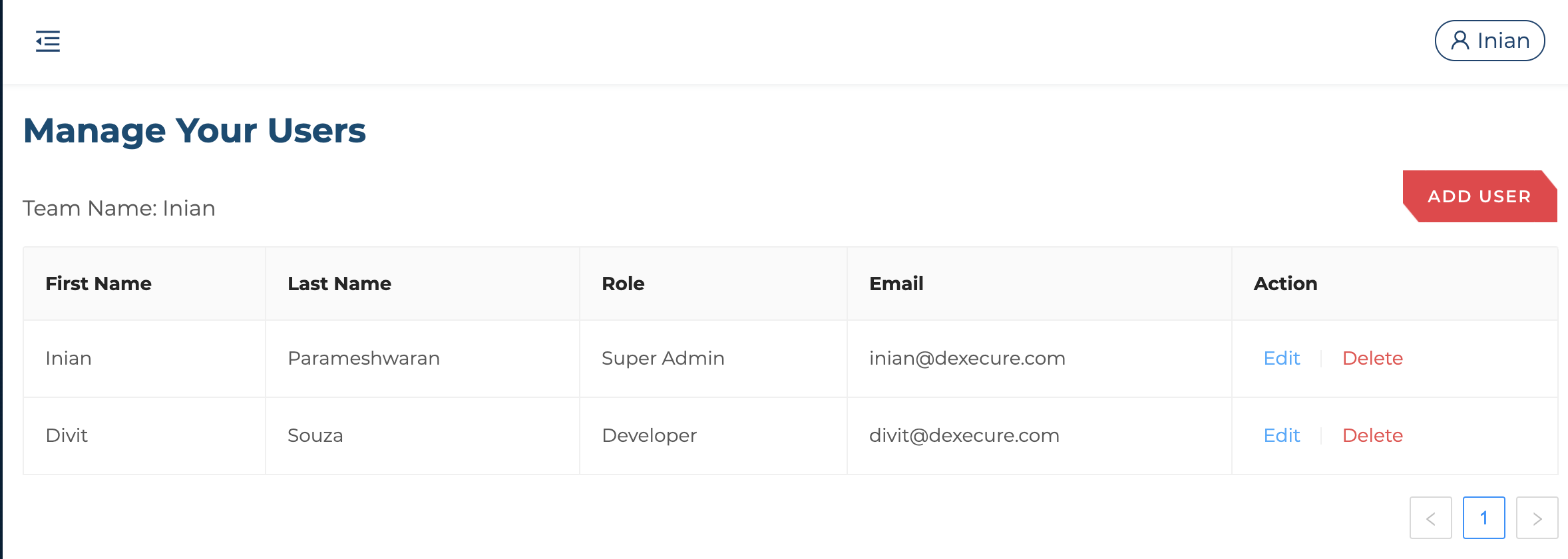Select page 1 in pagination
The image size is (1568, 559).
click(1483, 518)
